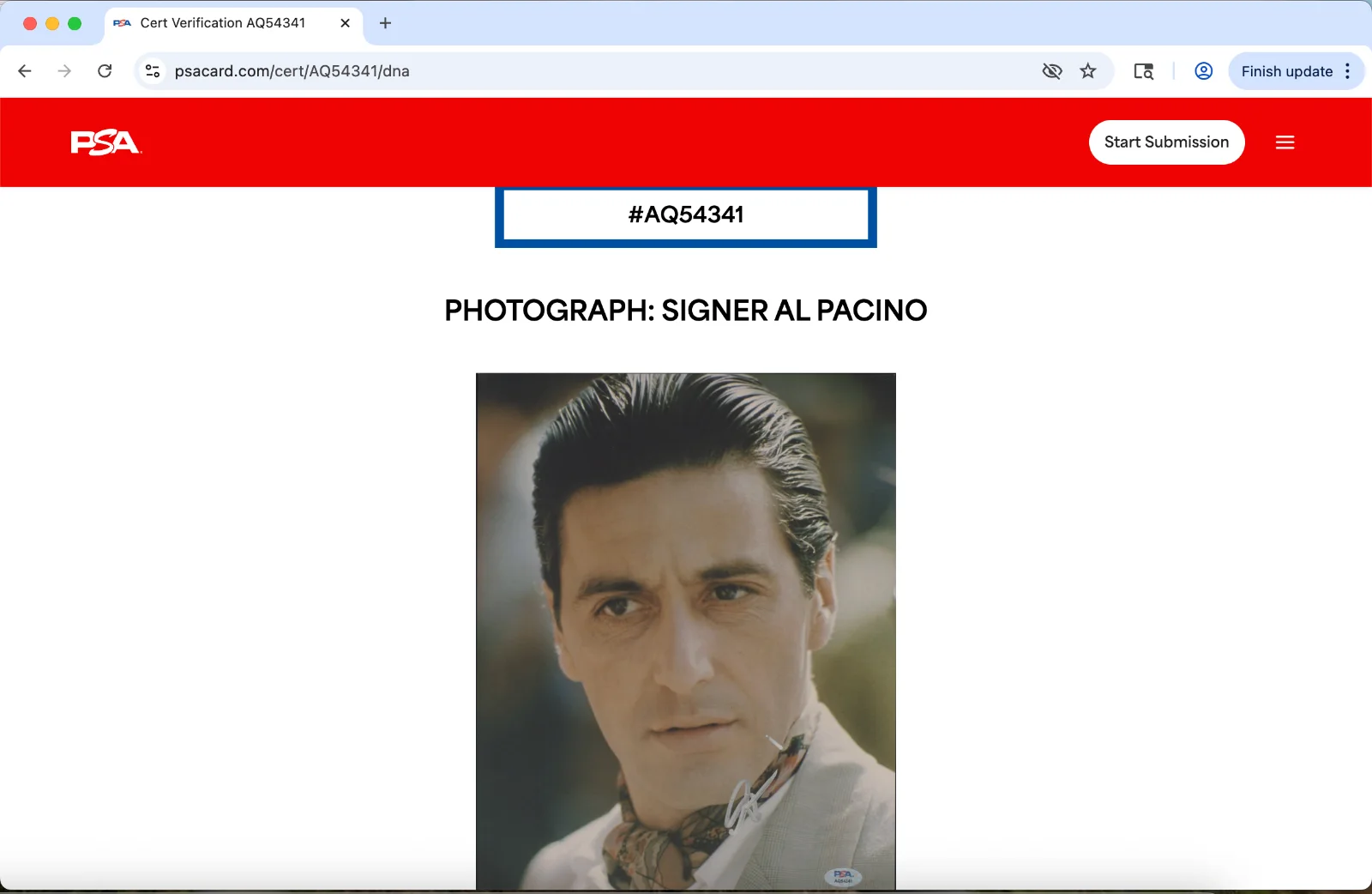Open a new browser tab
Image resolution: width=1372 pixels, height=894 pixels.
(x=385, y=23)
